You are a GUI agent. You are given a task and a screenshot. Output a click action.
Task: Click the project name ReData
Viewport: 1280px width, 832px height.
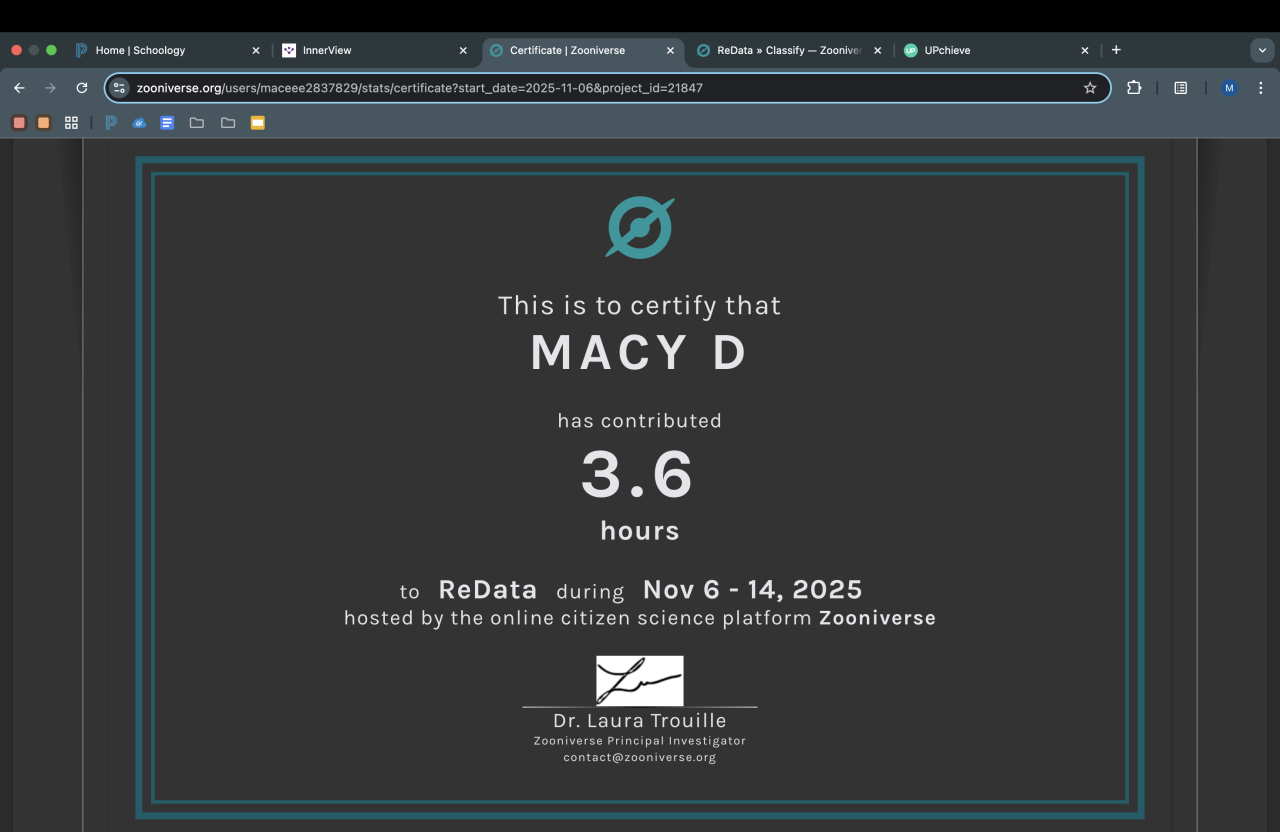(x=488, y=590)
